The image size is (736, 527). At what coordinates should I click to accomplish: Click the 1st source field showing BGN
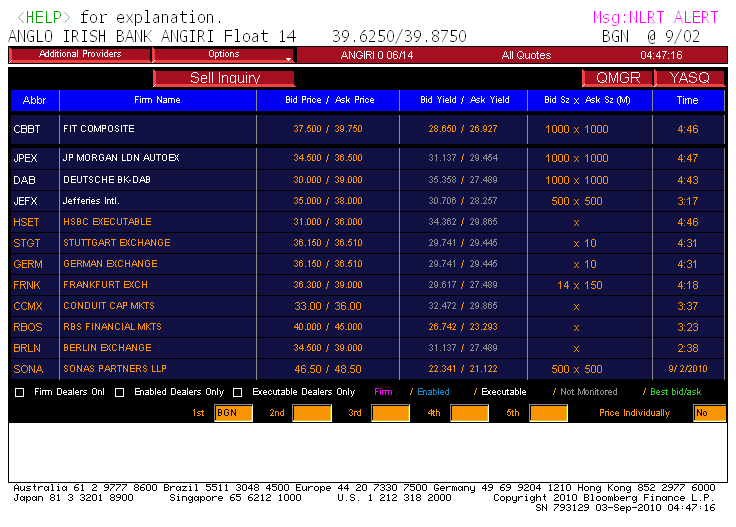tap(233, 413)
